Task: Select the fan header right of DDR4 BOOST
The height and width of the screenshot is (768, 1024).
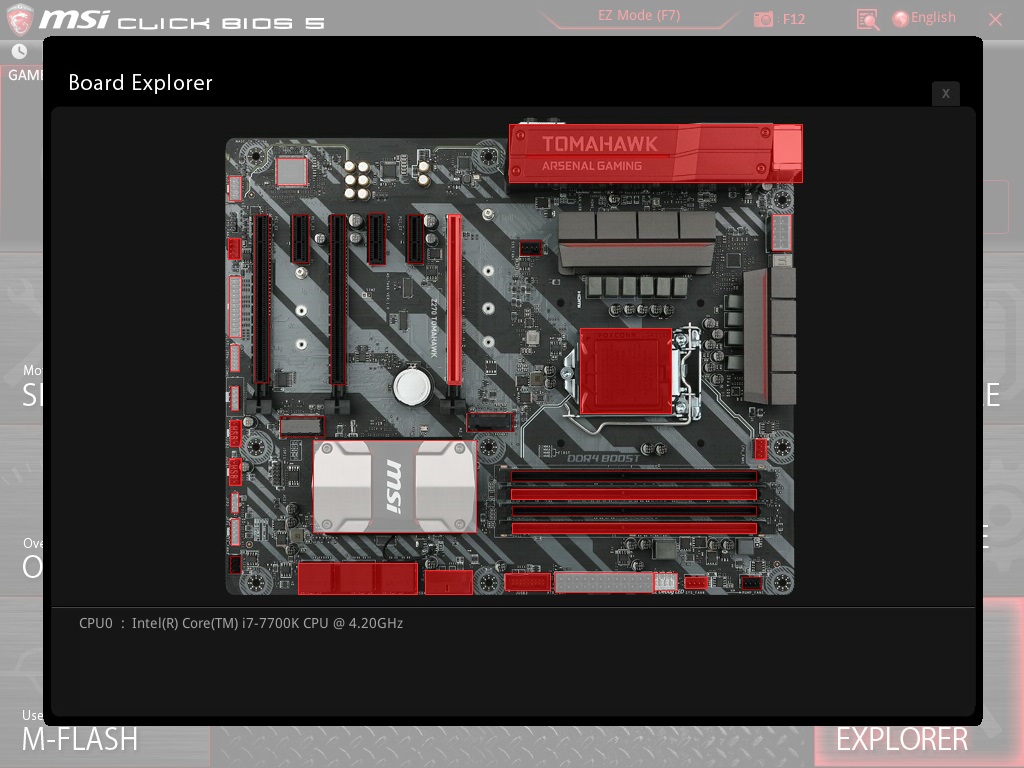Action: [760, 449]
